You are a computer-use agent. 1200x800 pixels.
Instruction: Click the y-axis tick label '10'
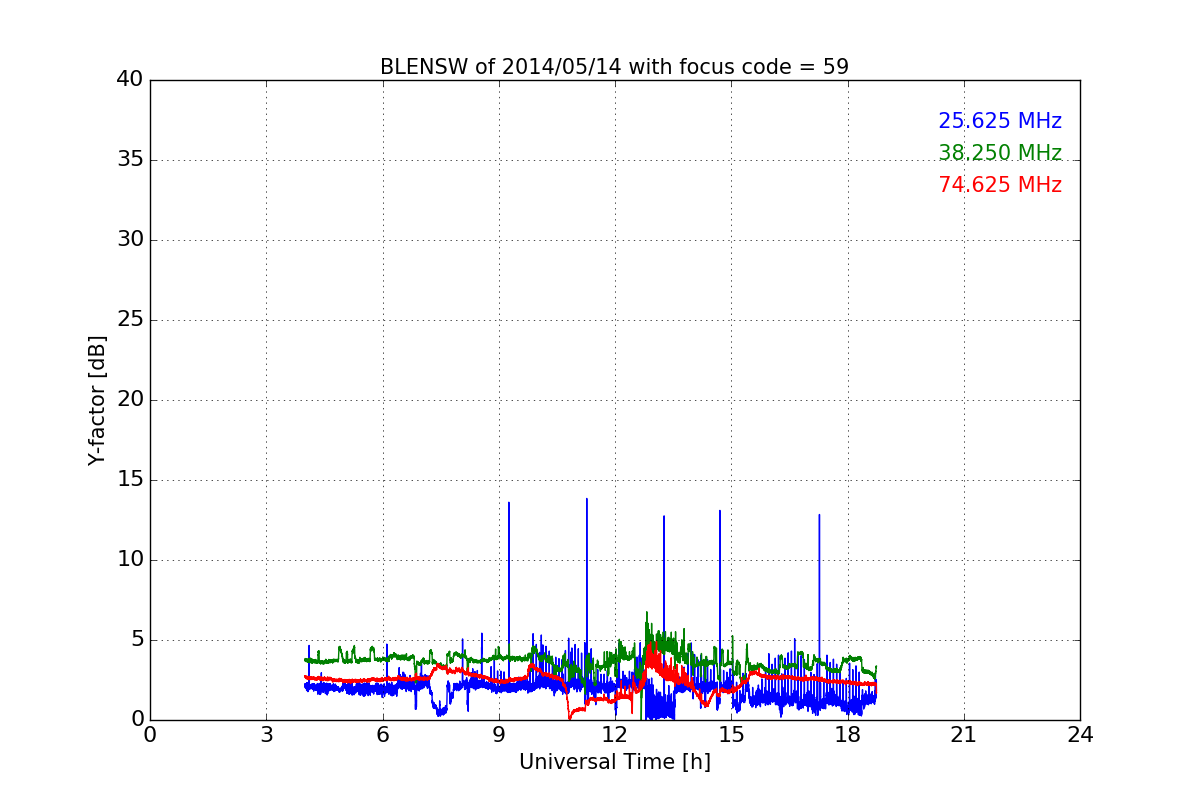pyautogui.click(x=130, y=560)
